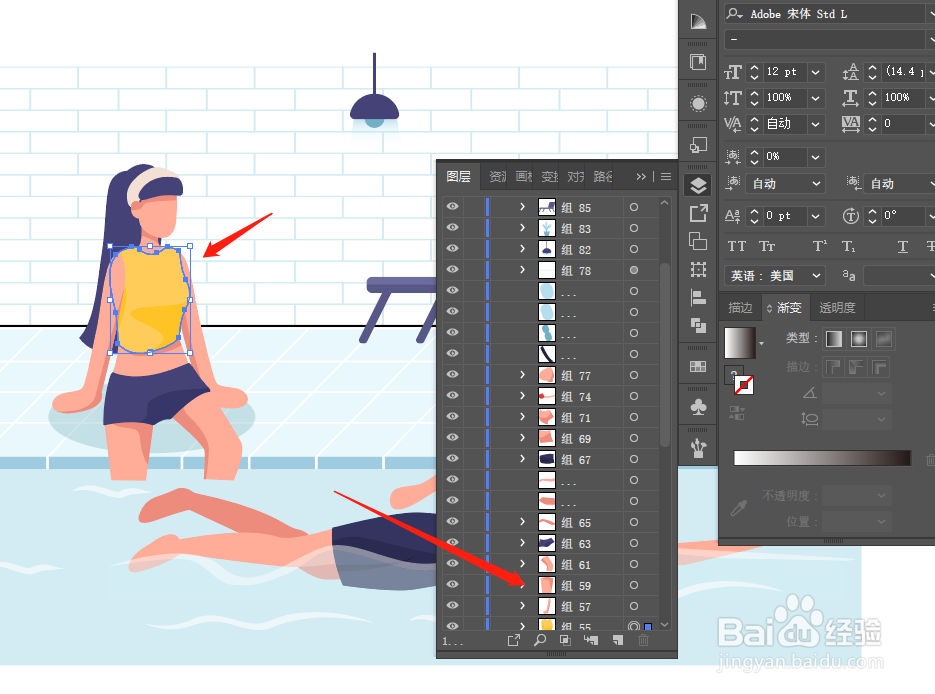Click the Layers panel icon in the dock
The height and width of the screenshot is (694, 935).
click(x=697, y=185)
